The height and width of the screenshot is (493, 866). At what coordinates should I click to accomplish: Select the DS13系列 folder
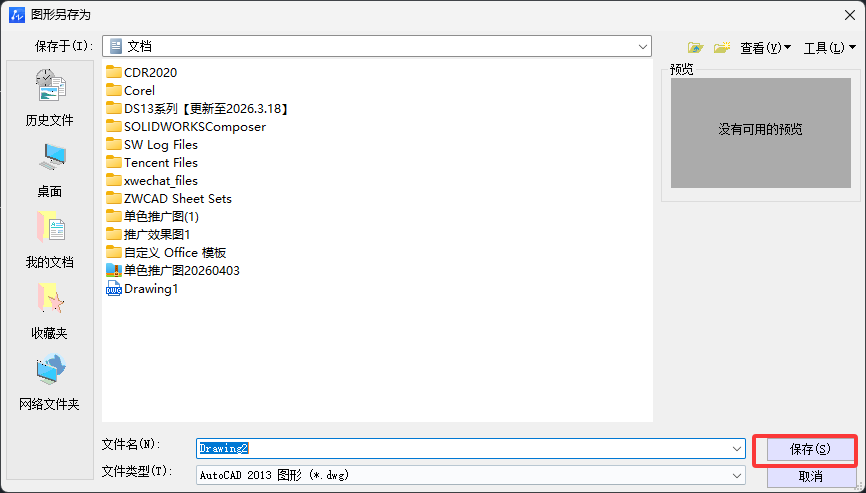point(197,109)
